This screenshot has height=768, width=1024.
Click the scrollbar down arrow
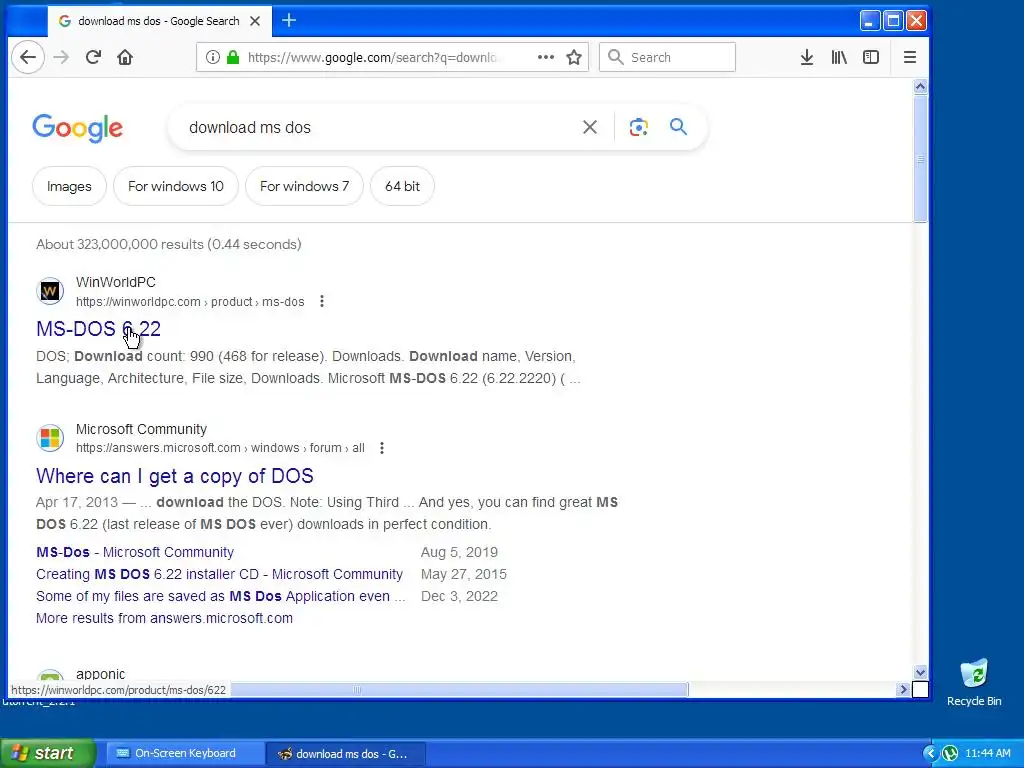pyautogui.click(x=920, y=672)
